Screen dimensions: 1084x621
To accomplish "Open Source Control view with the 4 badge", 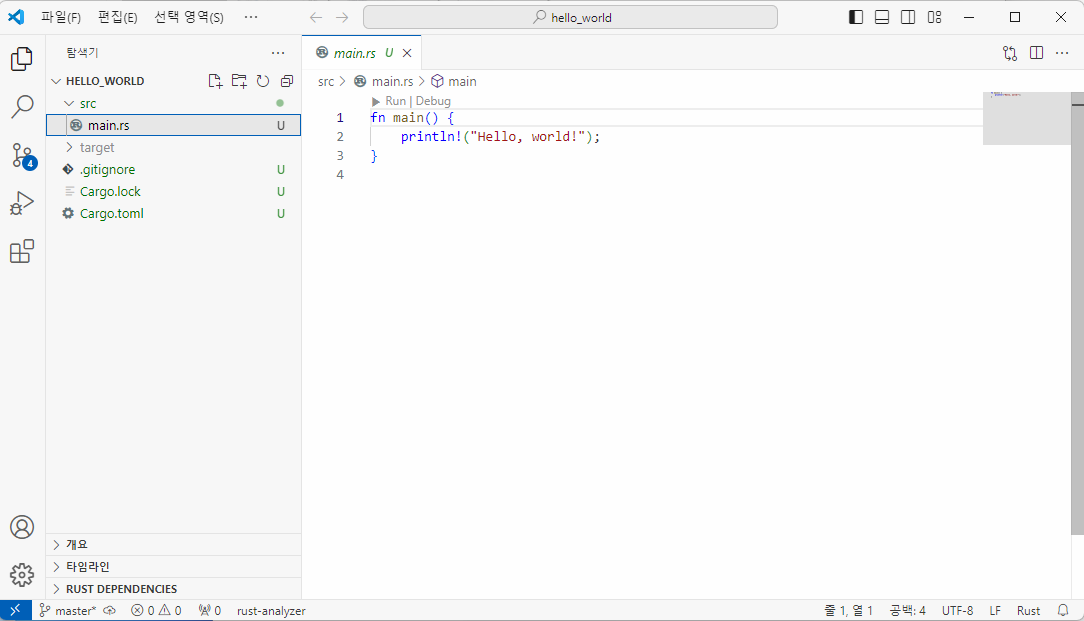I will (22, 156).
